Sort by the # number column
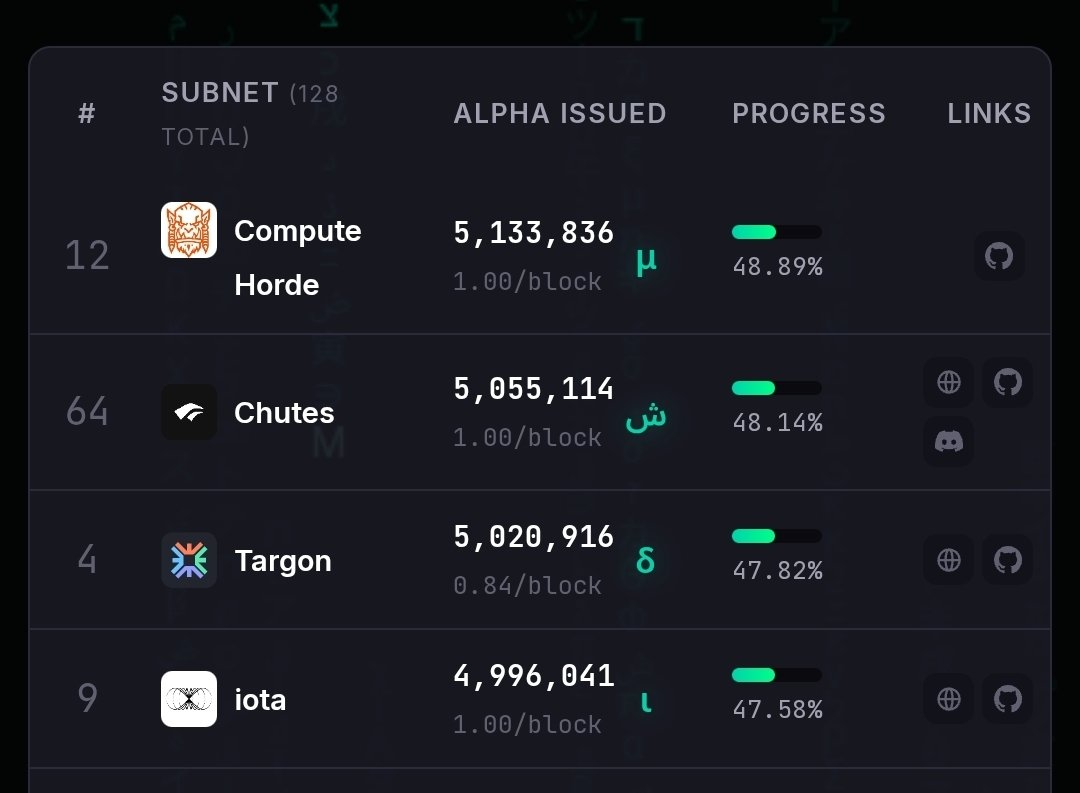This screenshot has height=793, width=1080. [x=87, y=114]
